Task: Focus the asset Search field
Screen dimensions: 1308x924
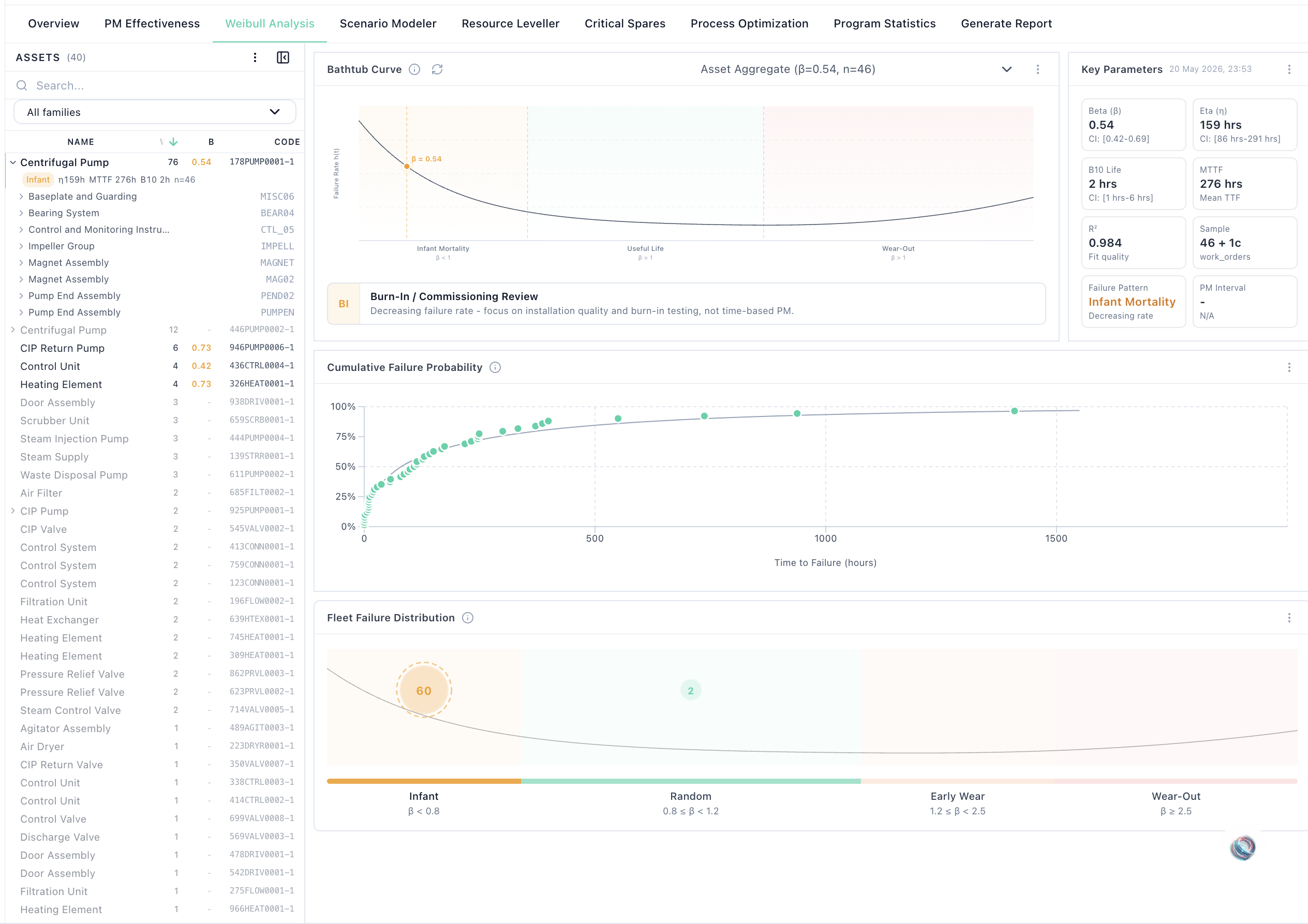Action: pyautogui.click(x=154, y=85)
